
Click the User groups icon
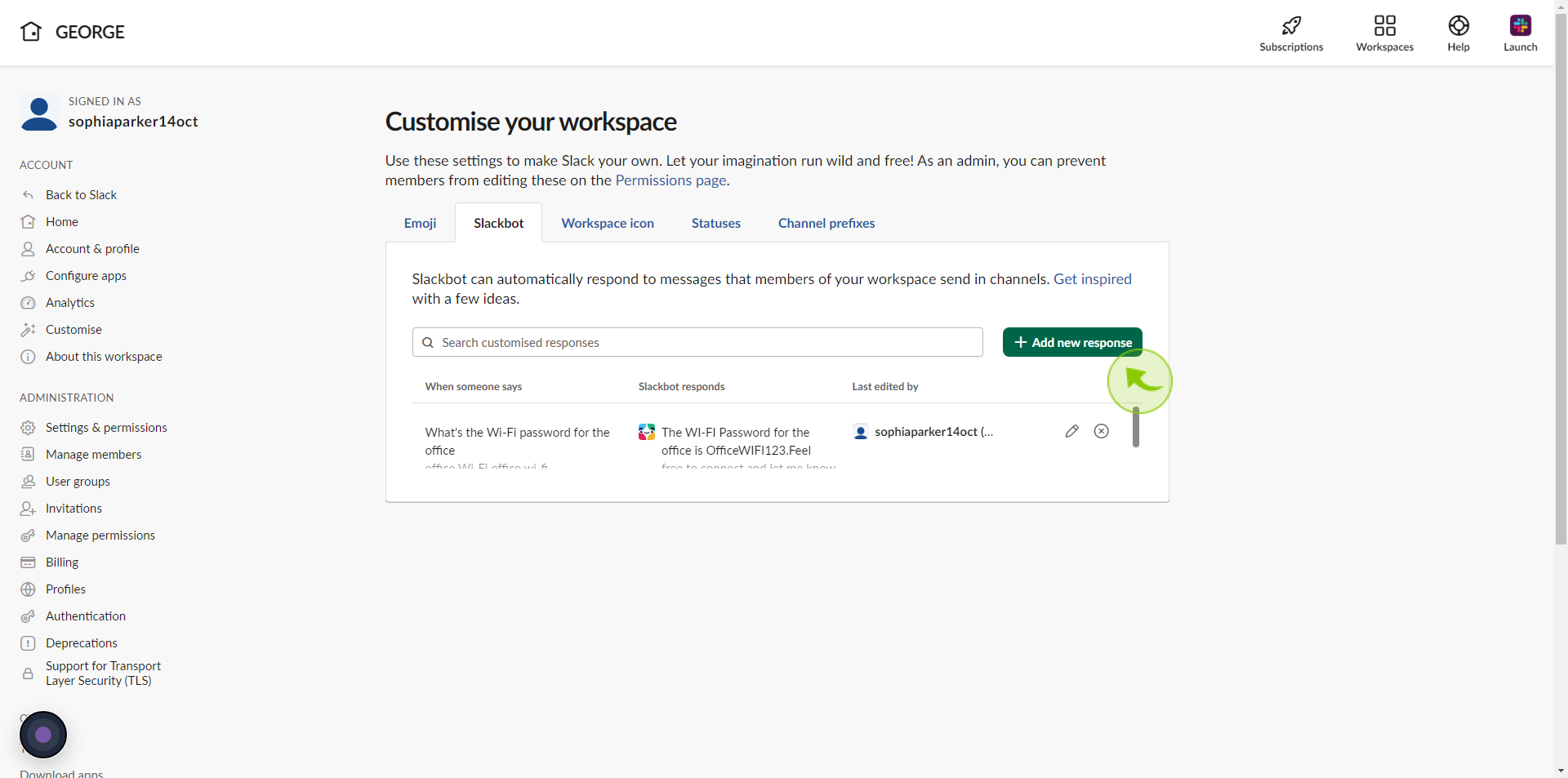pos(28,482)
